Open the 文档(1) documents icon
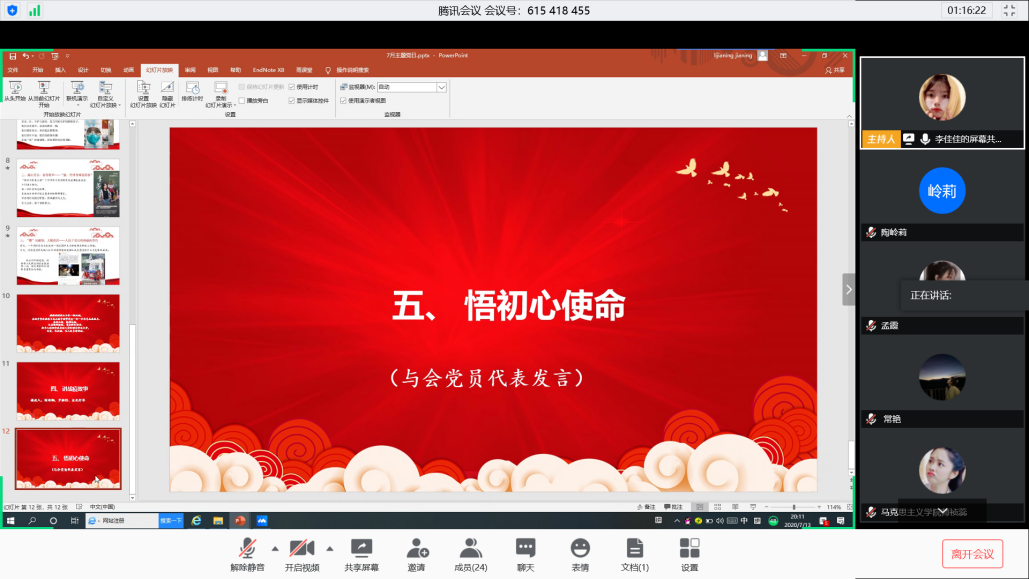This screenshot has height=579, width=1029. tap(635, 549)
